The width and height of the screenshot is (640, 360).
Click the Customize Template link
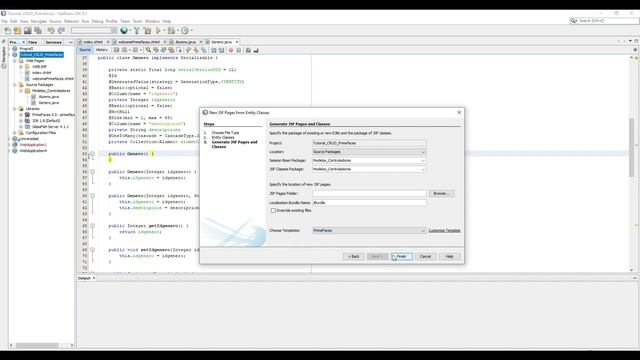point(444,231)
